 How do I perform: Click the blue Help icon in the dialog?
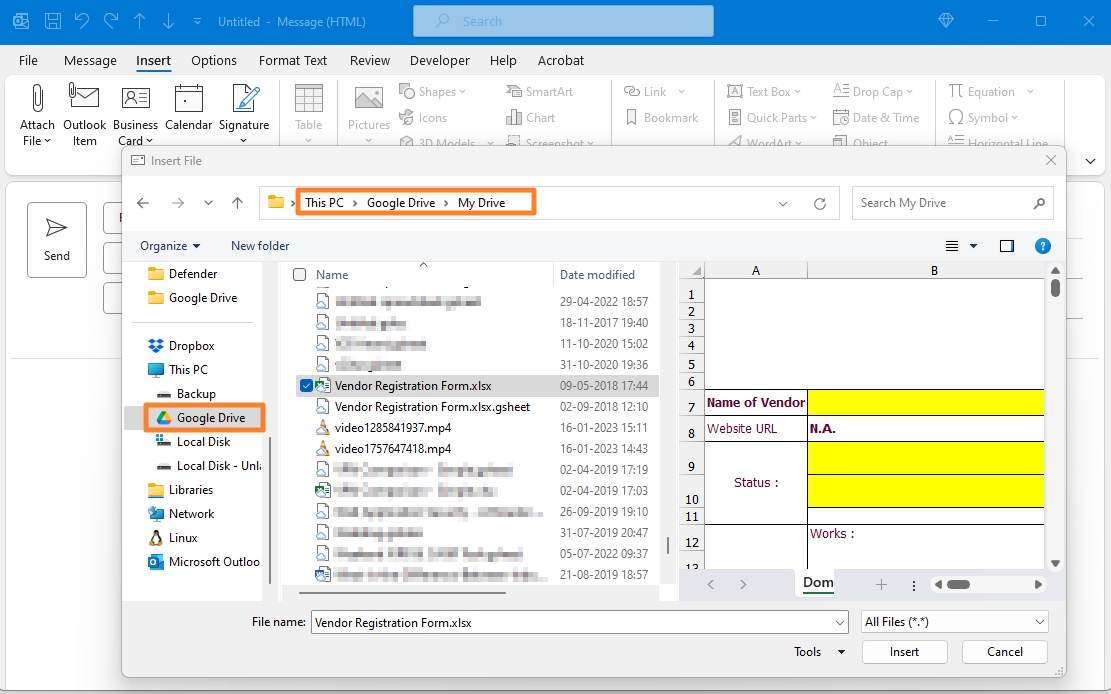1042,245
